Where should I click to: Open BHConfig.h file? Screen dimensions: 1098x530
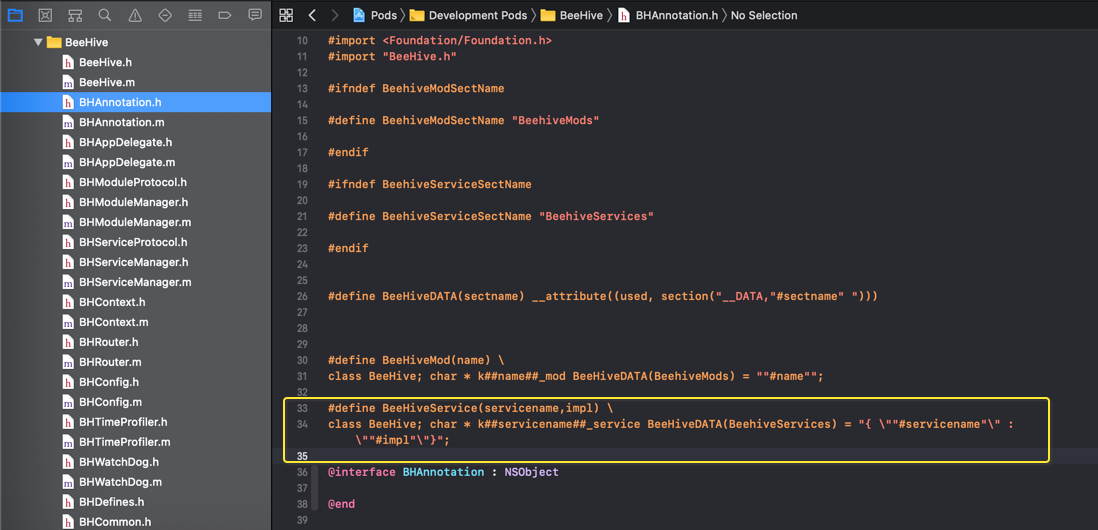tap(136, 382)
